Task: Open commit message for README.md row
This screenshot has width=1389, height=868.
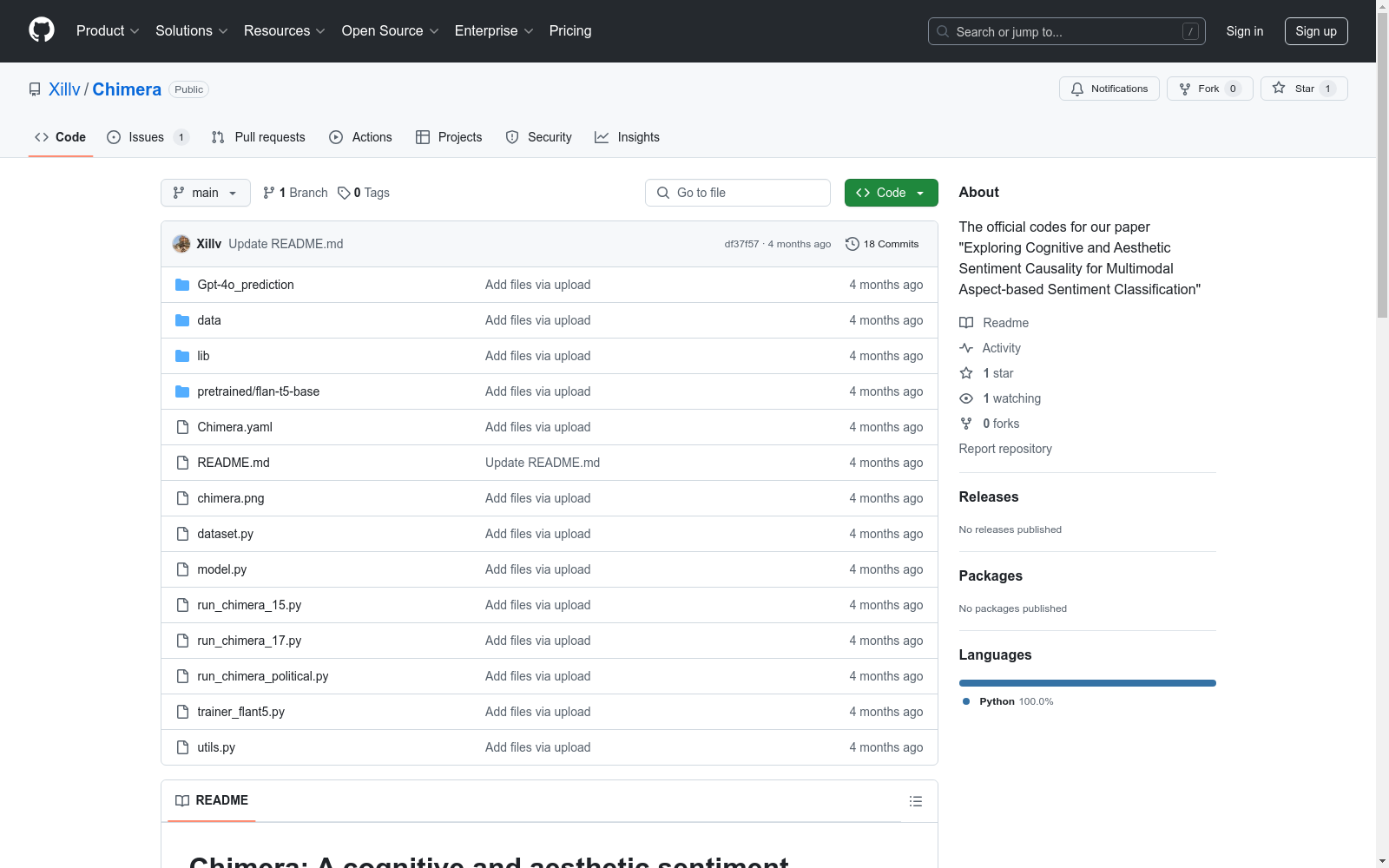Action: pos(543,463)
